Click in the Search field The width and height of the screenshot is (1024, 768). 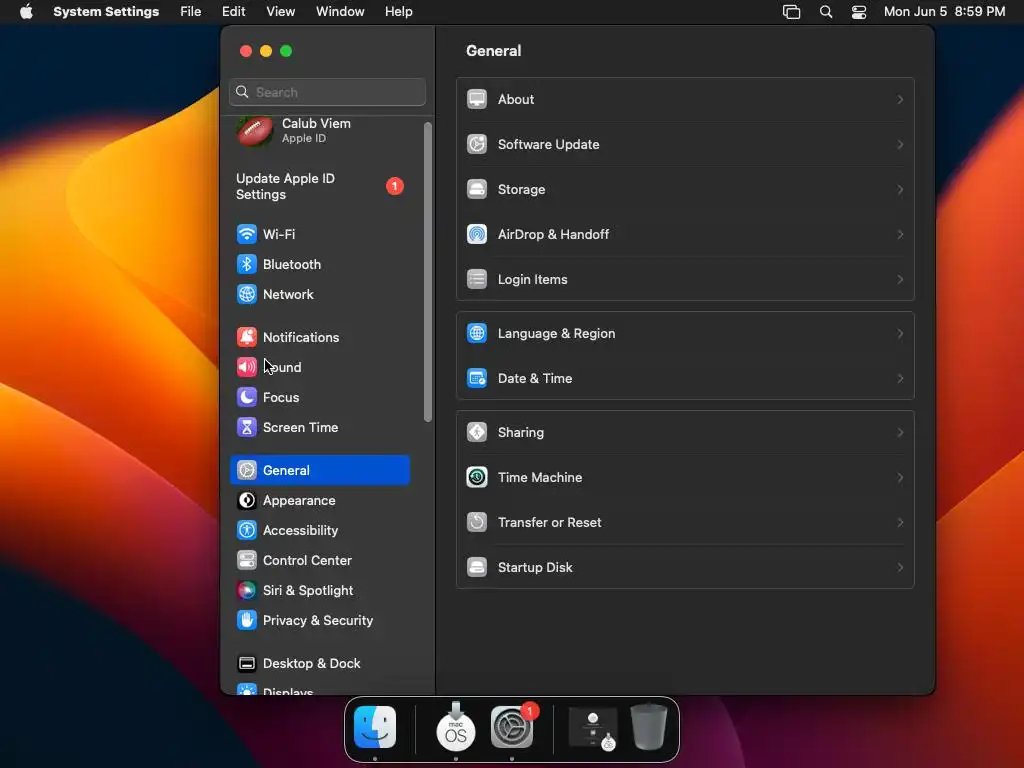[x=328, y=92]
